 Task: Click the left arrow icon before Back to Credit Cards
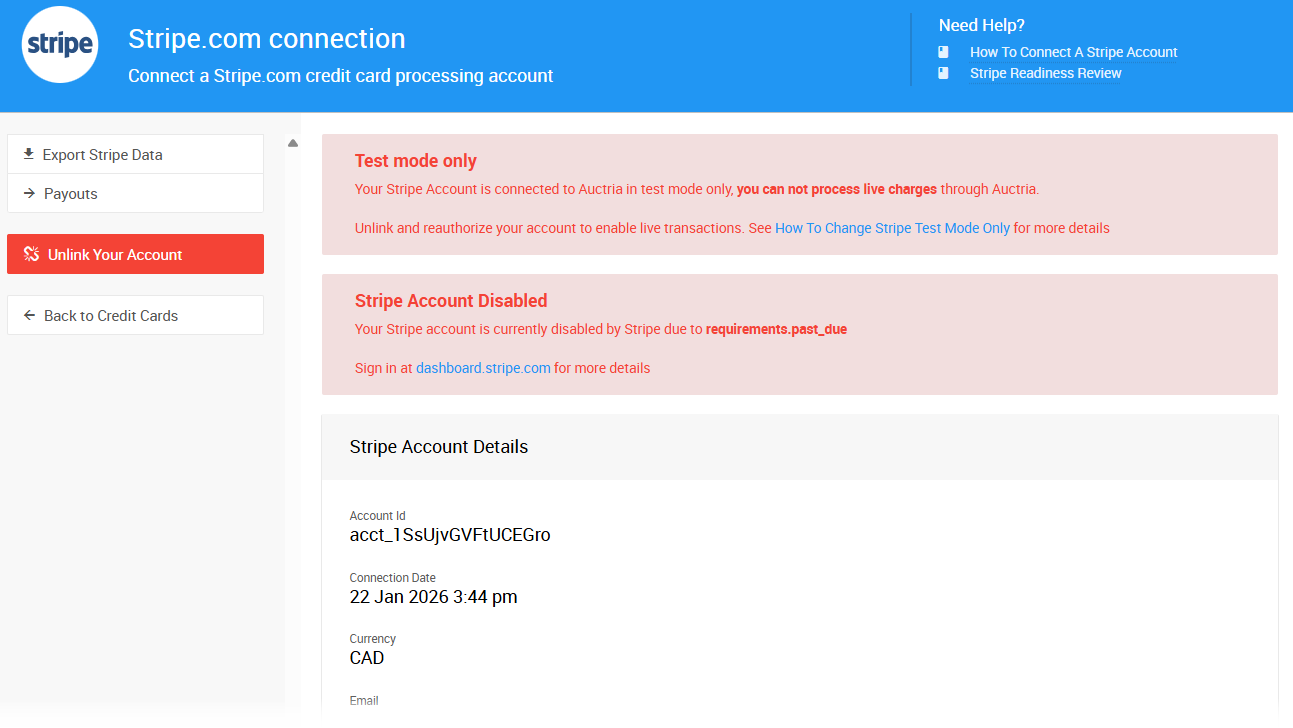point(29,315)
